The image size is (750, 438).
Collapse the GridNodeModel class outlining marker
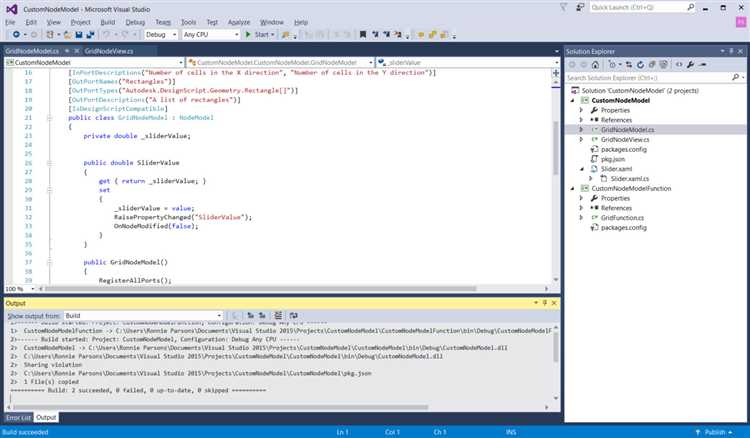coord(49,118)
